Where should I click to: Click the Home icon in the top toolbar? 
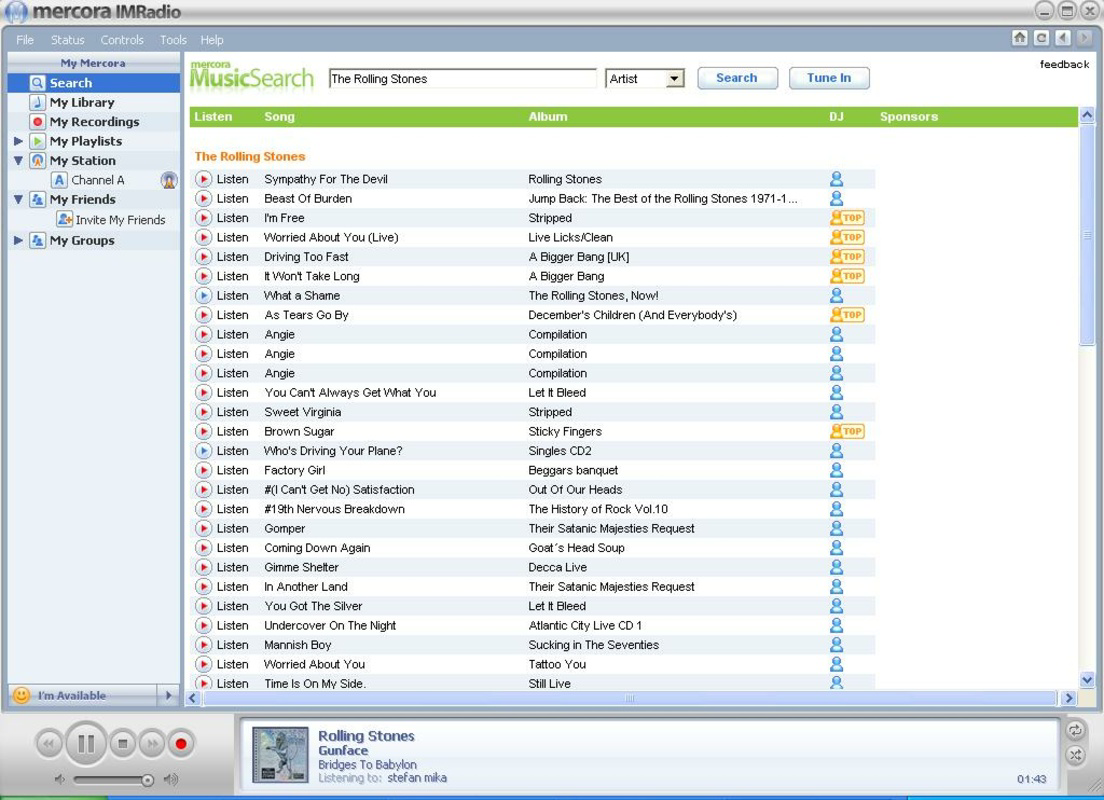click(x=1020, y=38)
